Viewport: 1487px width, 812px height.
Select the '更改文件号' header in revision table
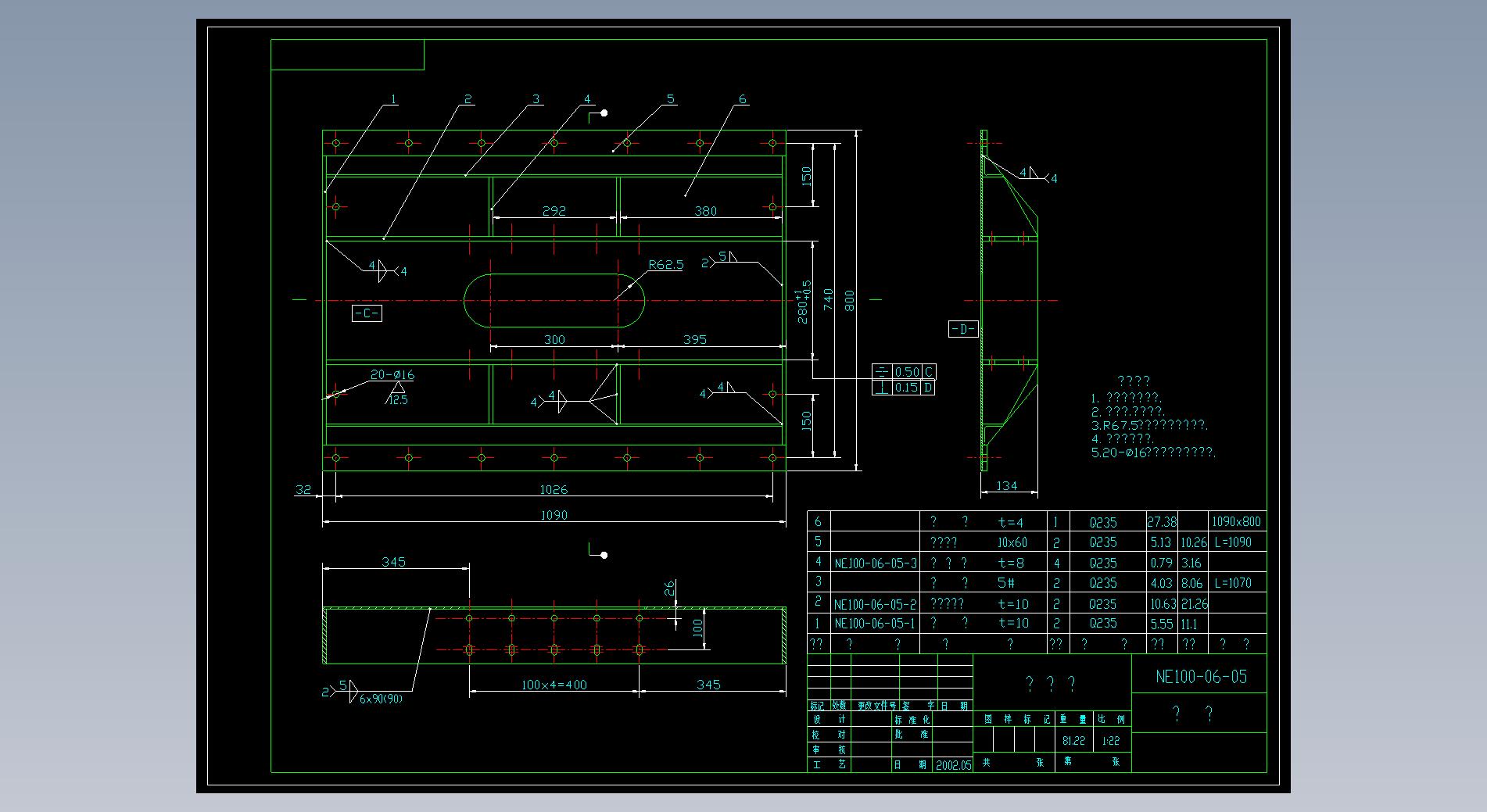click(x=877, y=706)
